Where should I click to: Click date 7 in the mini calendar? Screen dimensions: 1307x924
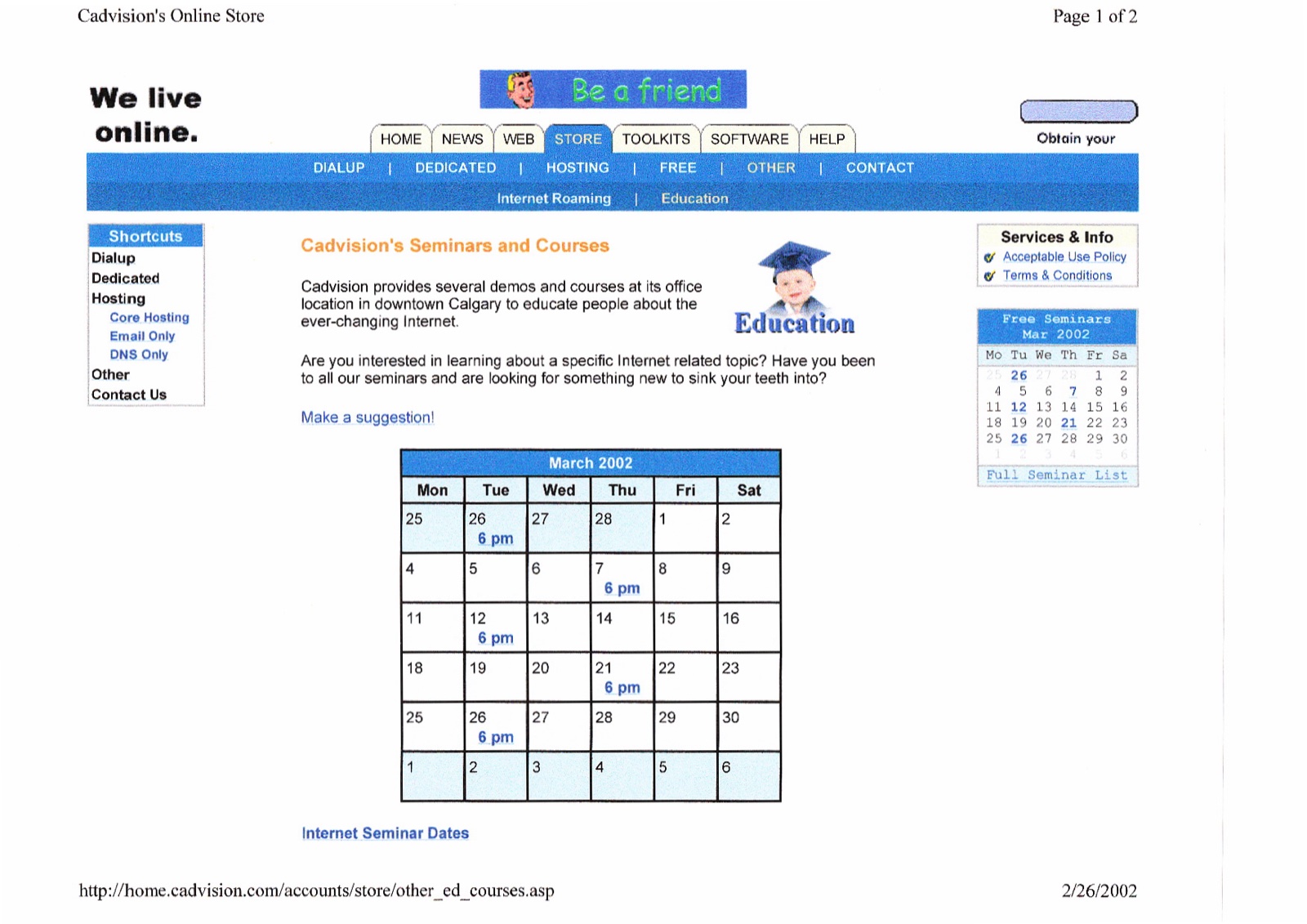[x=1073, y=391]
